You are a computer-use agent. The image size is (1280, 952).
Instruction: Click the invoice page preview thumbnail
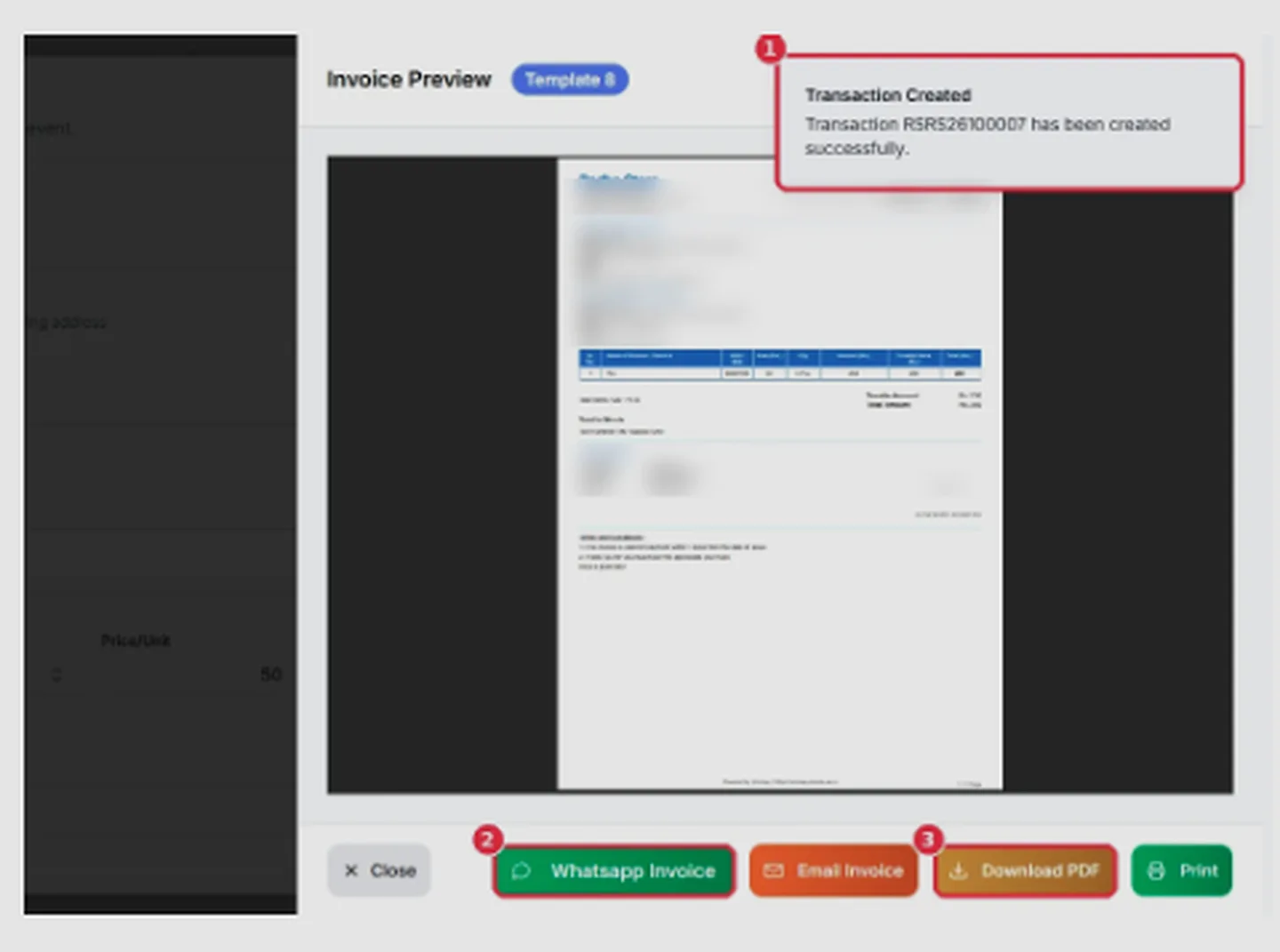point(780,474)
